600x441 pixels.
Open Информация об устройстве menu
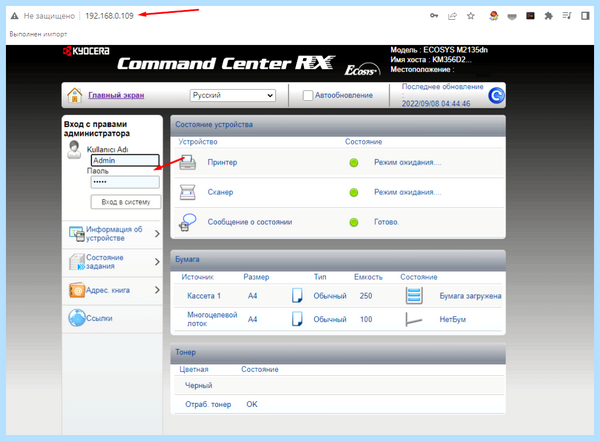click(x=114, y=234)
